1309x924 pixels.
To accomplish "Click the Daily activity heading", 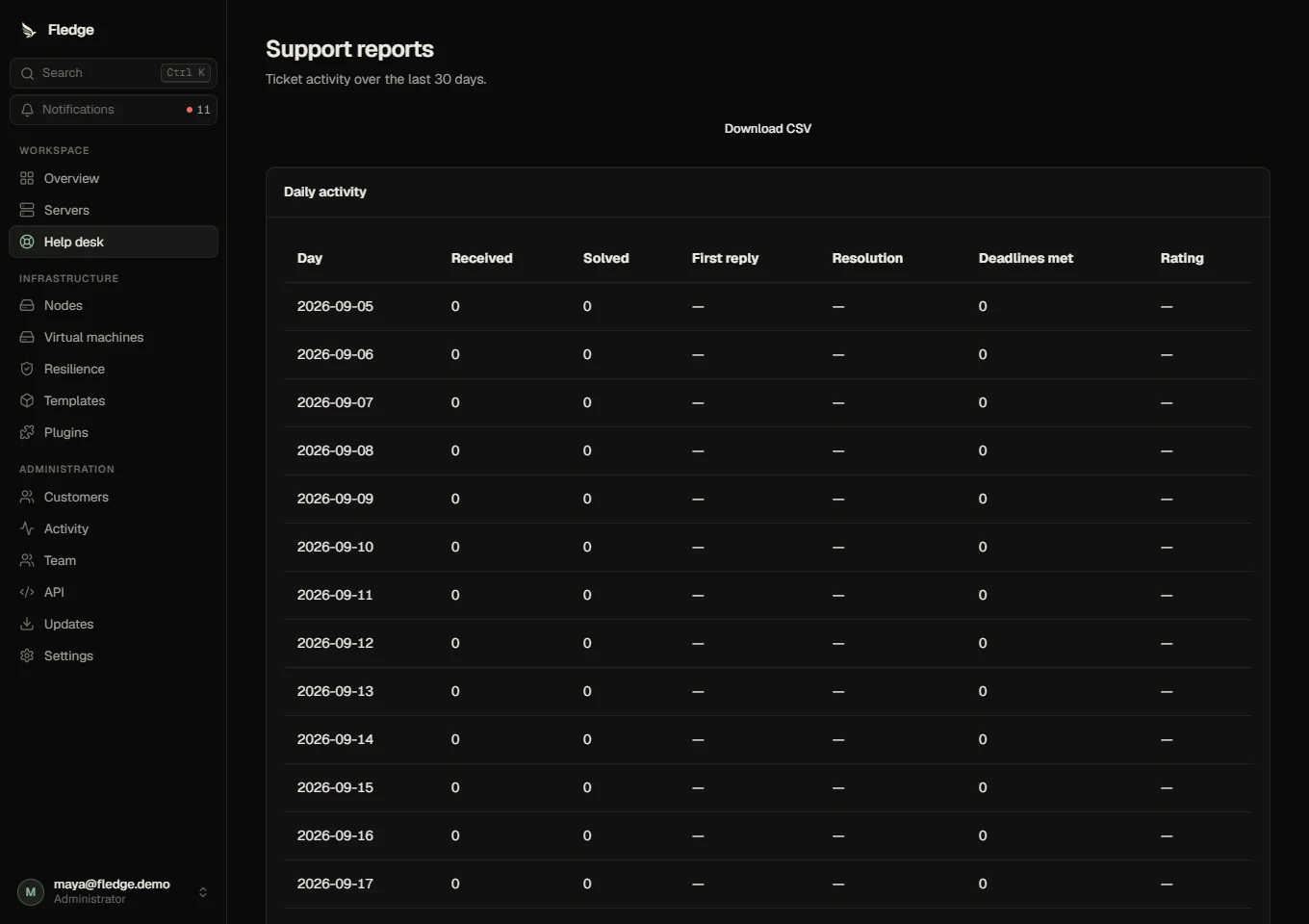I will pos(325,192).
